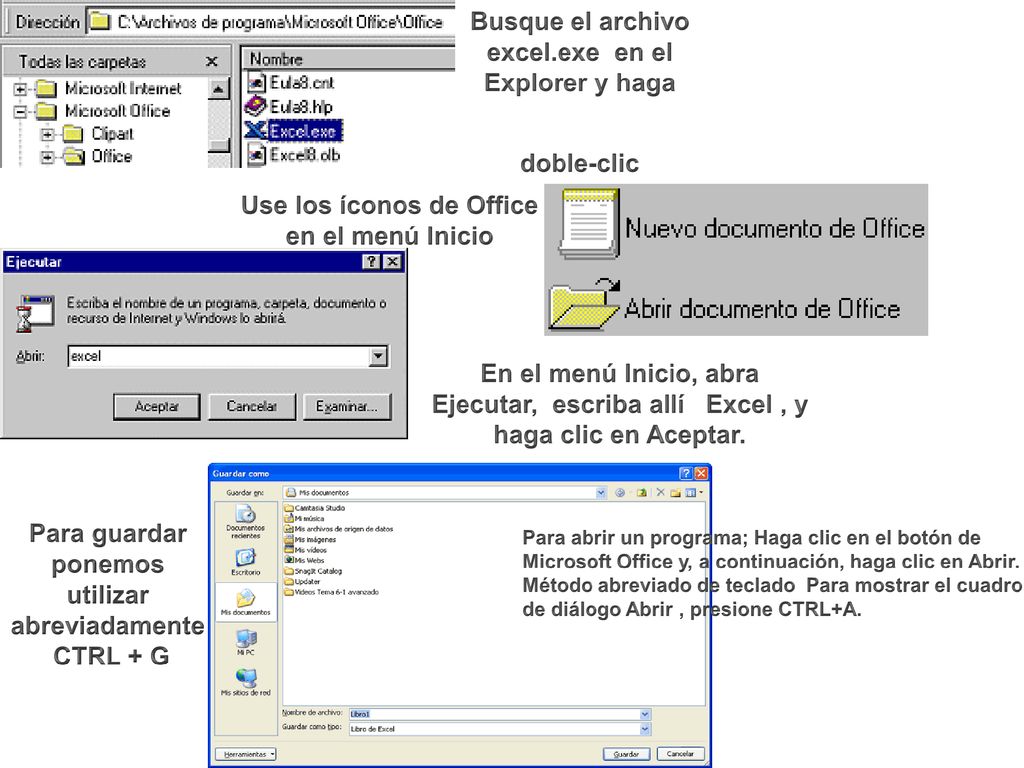Viewport: 1024px width, 768px height.
Task: Open the Mis imágenes folder
Action: click(x=310, y=539)
